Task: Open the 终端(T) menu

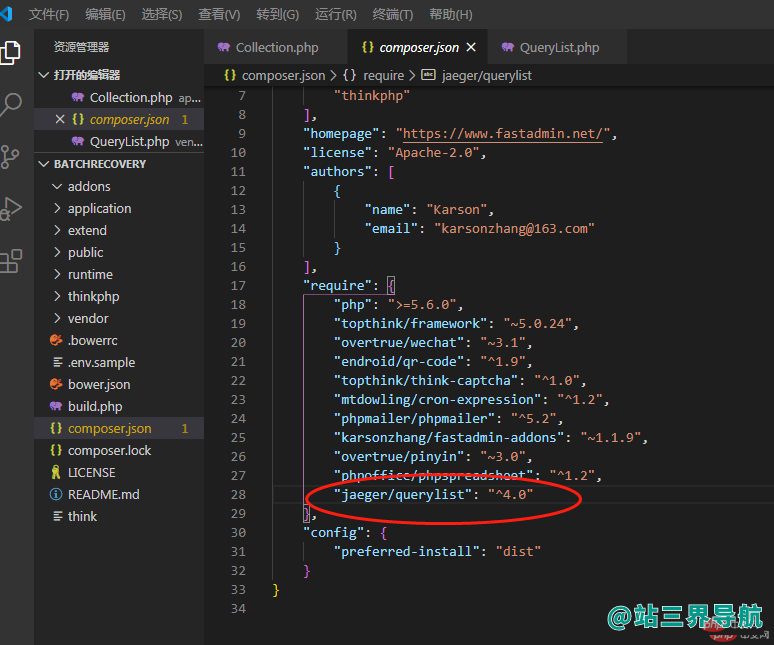Action: (392, 14)
